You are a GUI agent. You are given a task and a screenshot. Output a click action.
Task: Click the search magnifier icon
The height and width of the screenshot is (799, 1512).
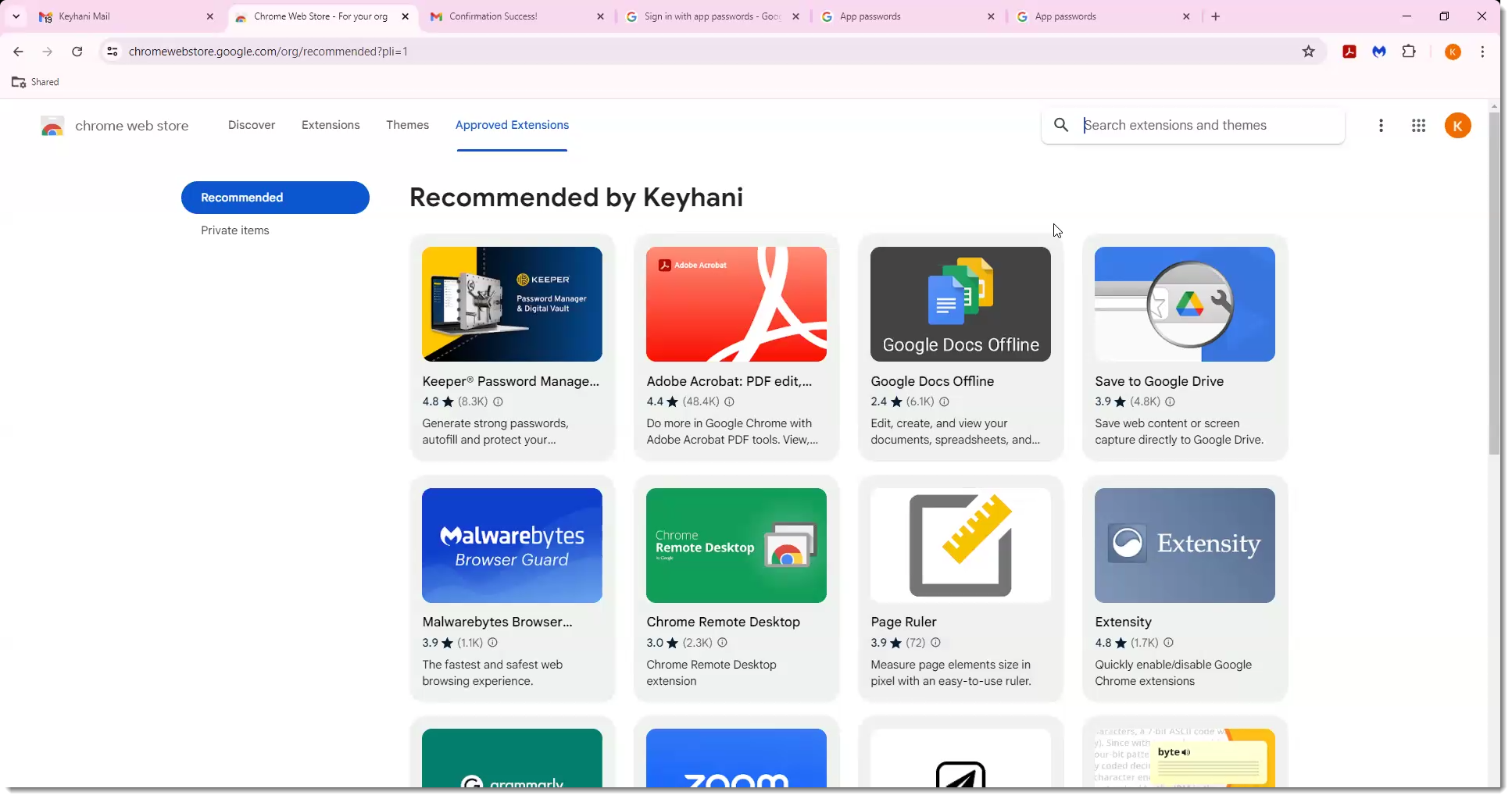[x=1061, y=125]
